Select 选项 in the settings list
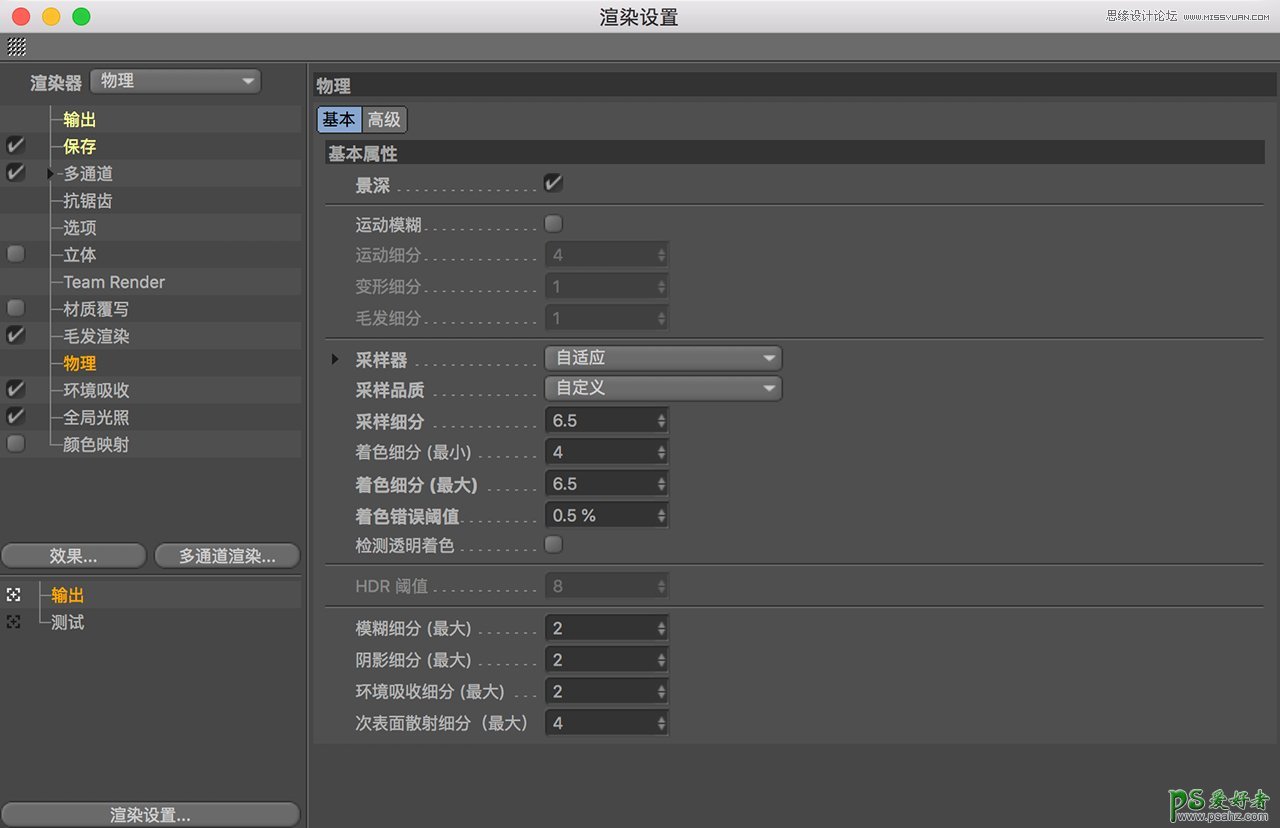 (79, 228)
